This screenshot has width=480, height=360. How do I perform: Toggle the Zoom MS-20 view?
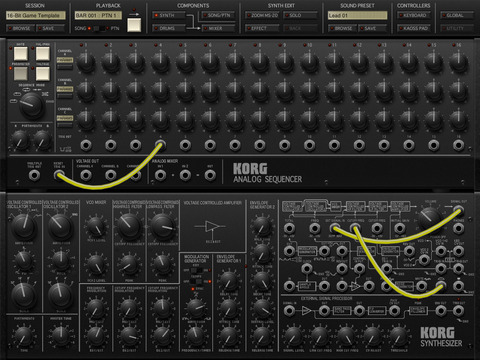262,15
